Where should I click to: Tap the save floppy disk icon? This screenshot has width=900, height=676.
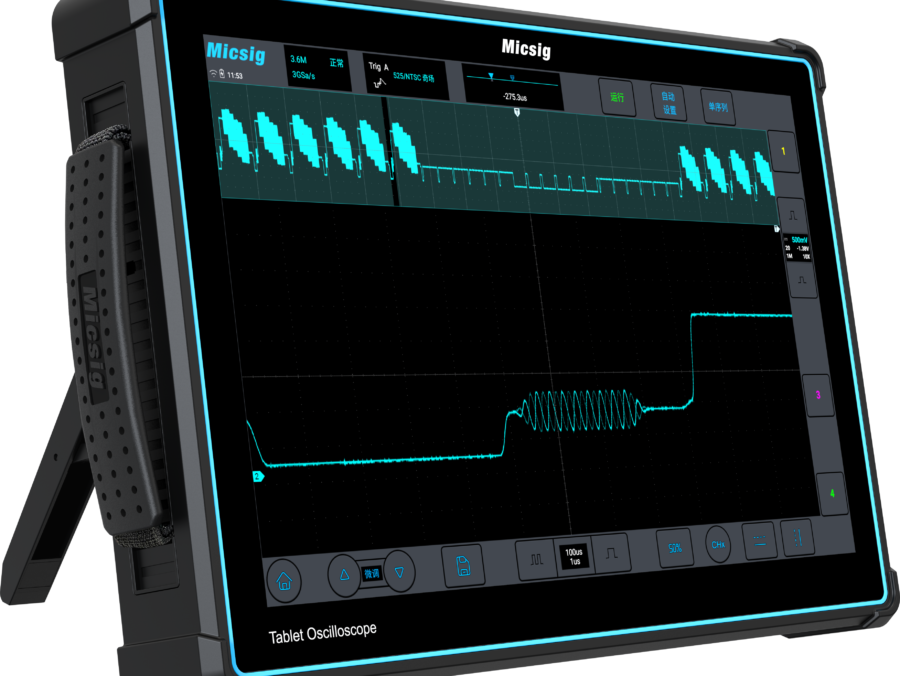click(462, 565)
